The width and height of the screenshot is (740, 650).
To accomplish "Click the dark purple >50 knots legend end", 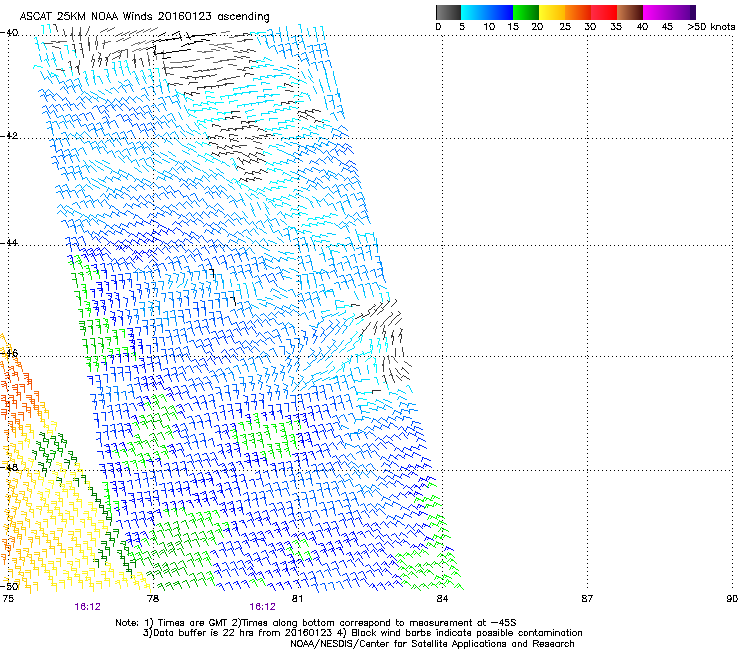I will click(x=692, y=12).
